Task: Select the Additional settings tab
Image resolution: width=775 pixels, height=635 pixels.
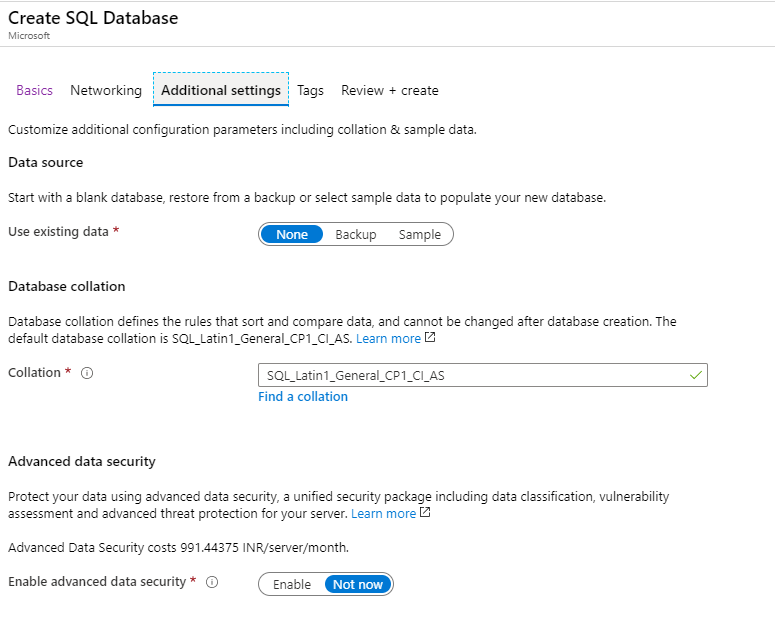Action: click(x=221, y=89)
